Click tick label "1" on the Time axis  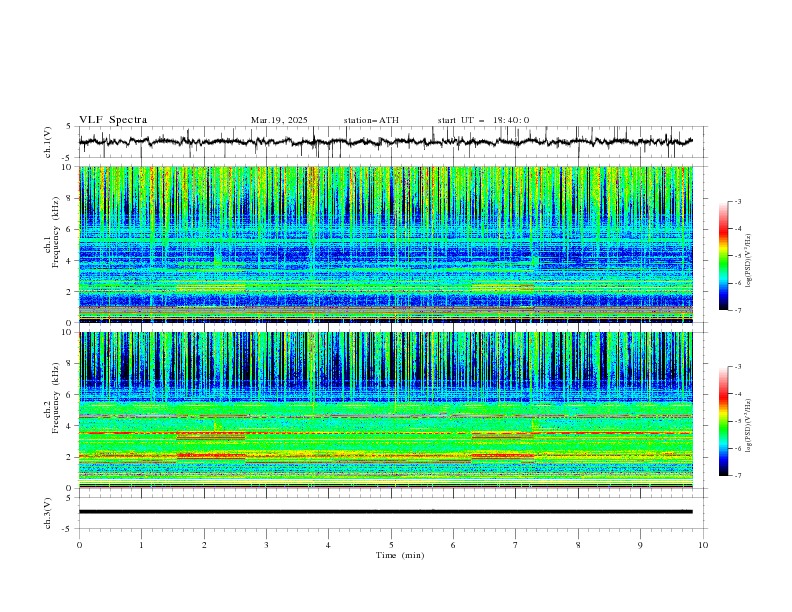point(141,545)
